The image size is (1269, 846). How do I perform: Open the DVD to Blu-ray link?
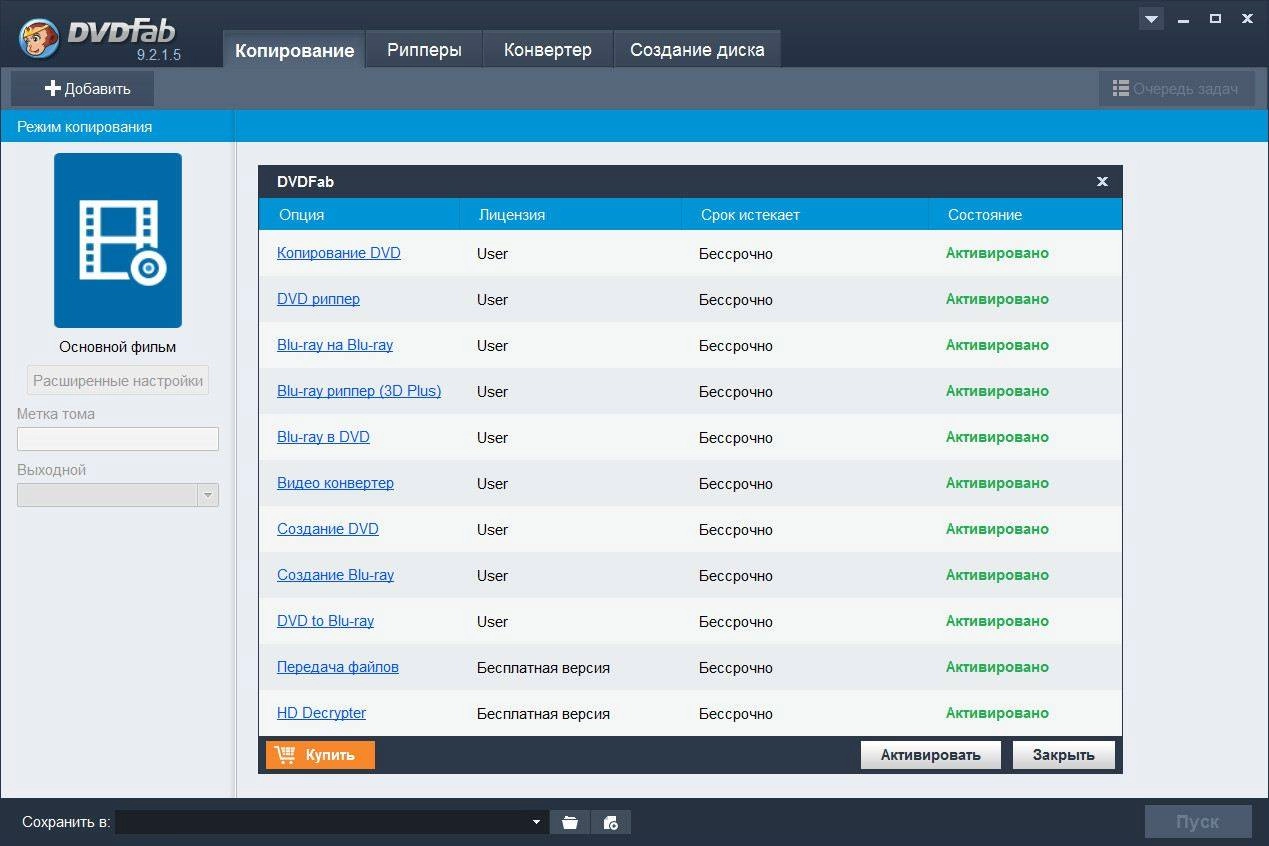point(325,621)
